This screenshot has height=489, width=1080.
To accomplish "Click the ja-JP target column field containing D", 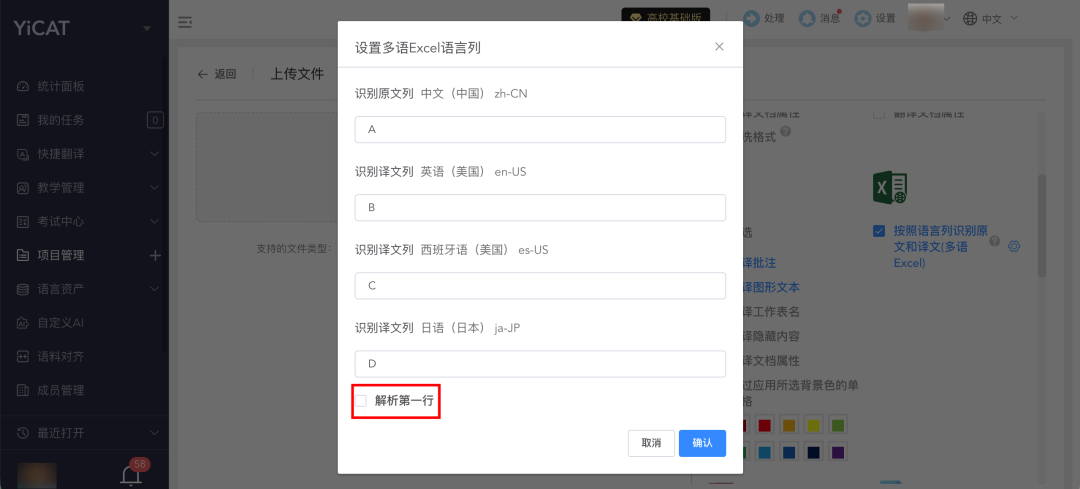I will 540,364.
